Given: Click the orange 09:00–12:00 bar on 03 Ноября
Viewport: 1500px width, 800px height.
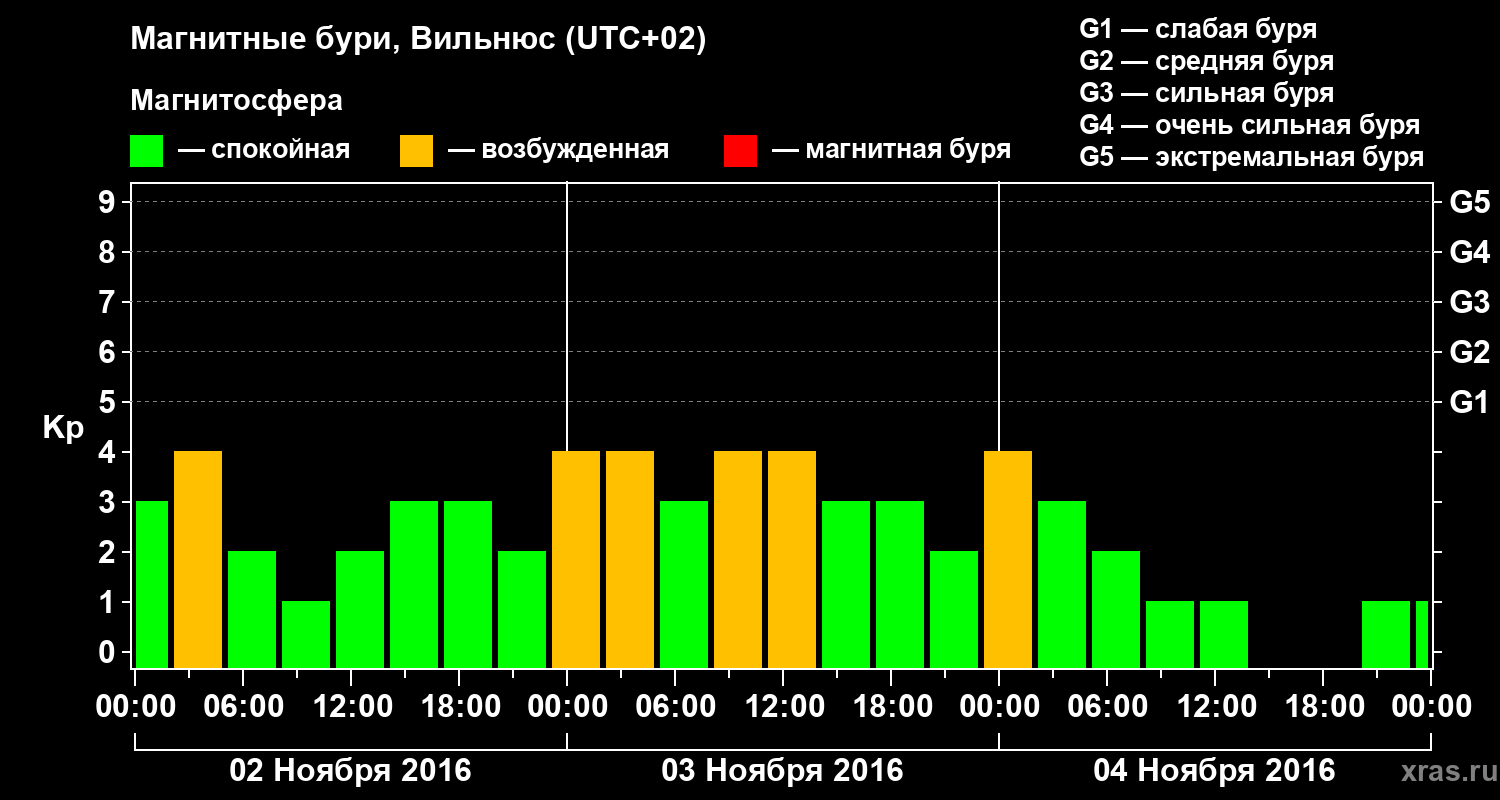Looking at the screenshot, I should click(x=738, y=560).
